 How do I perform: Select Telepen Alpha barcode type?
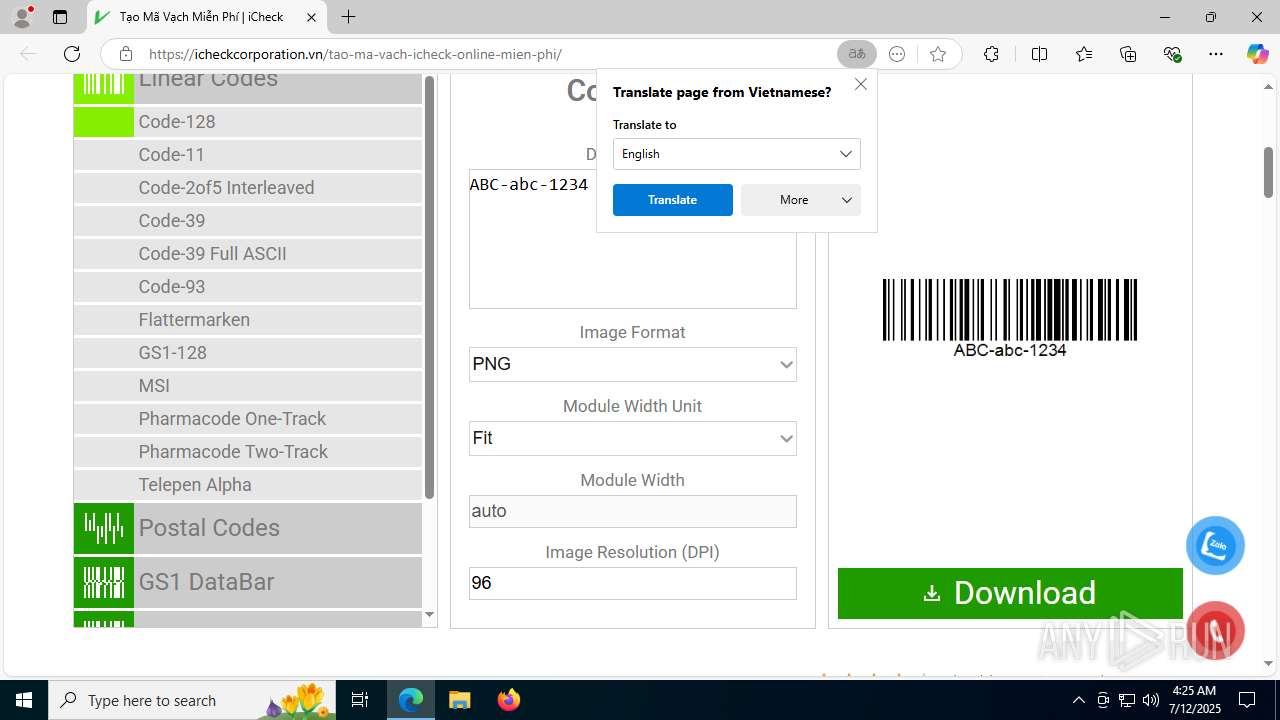click(248, 485)
